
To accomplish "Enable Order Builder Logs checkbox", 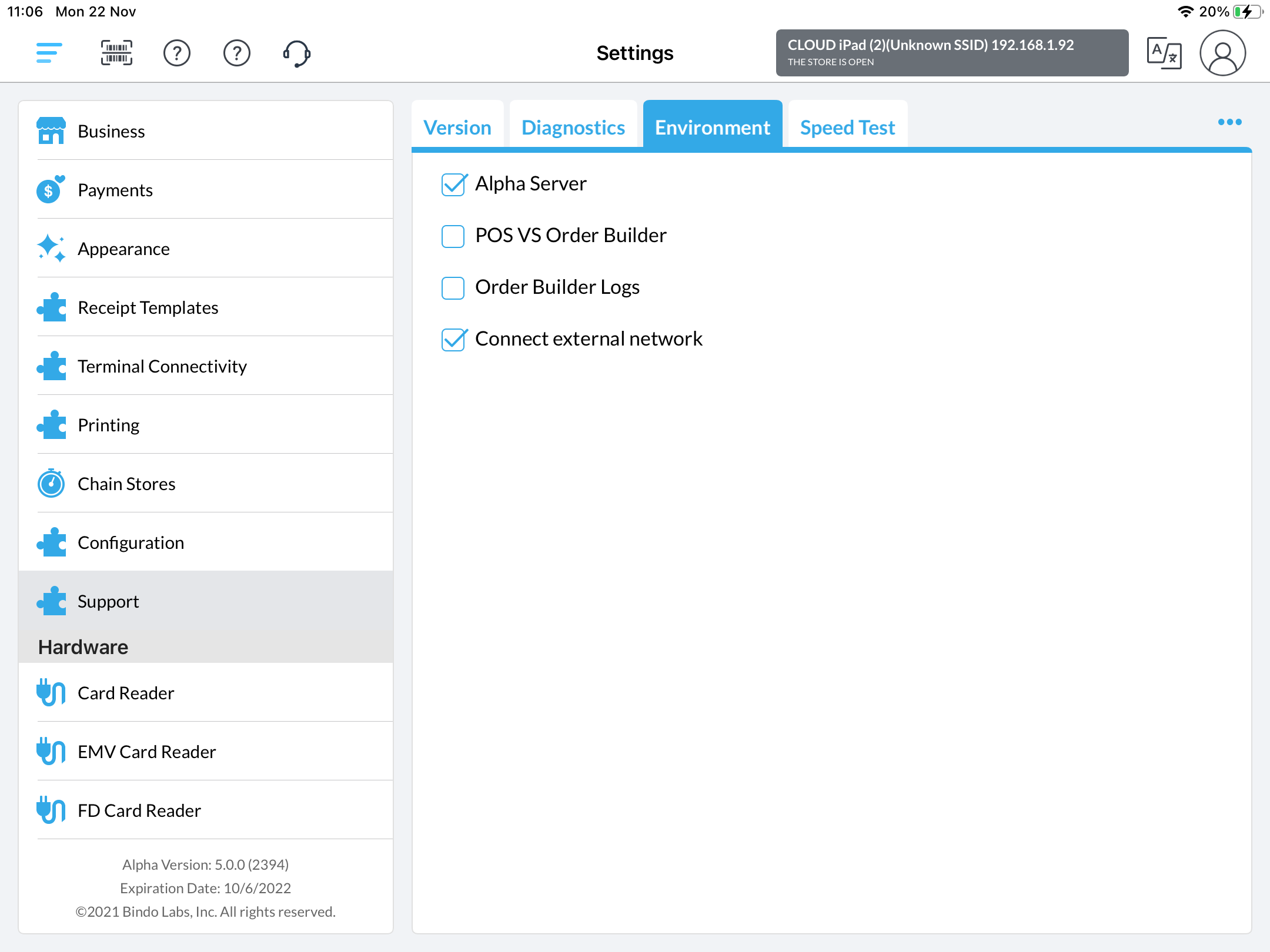I will 453,287.
